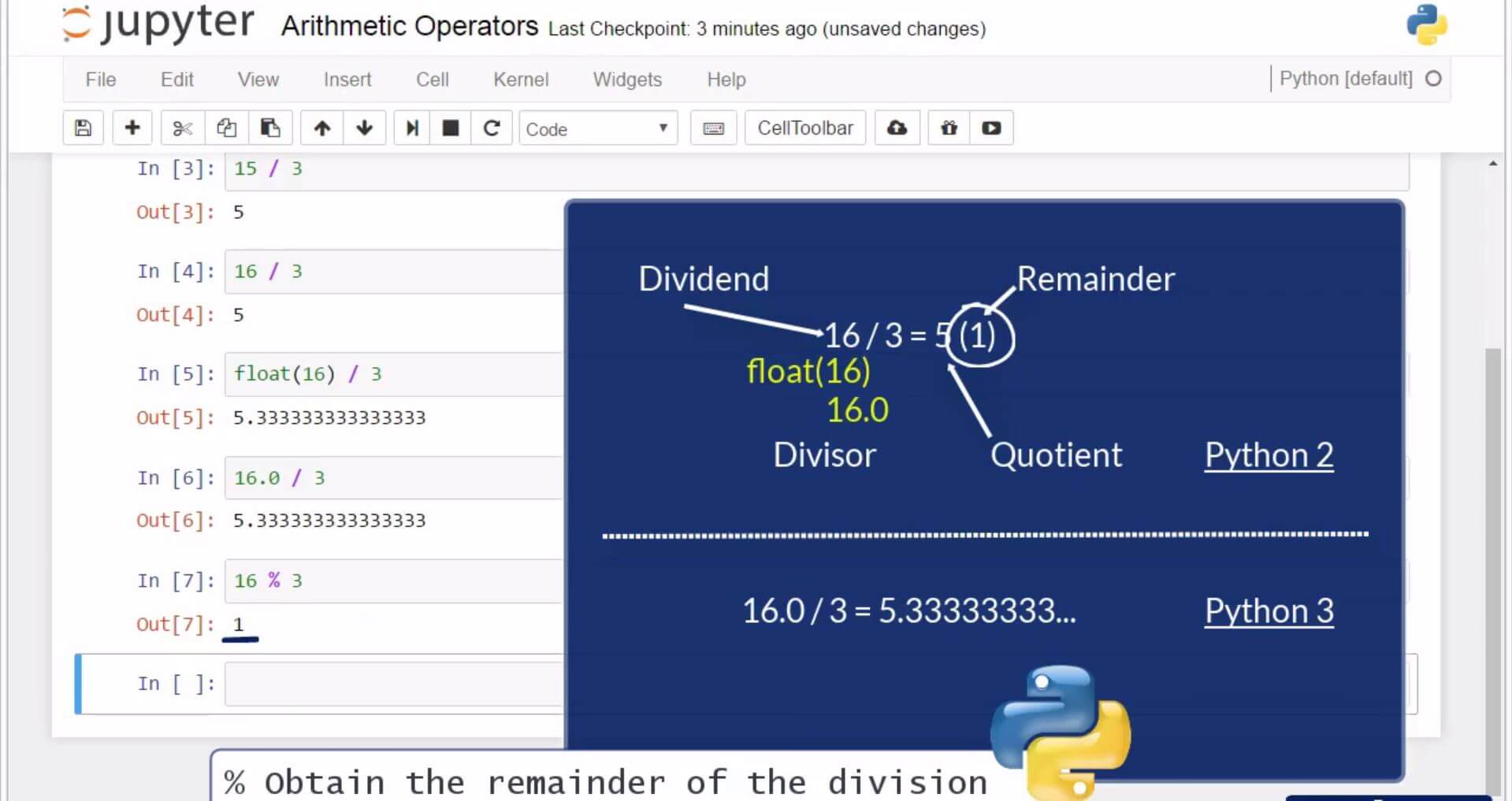Click the cloud upload icon in the toolbar
This screenshot has width=1512, height=801.
click(x=897, y=128)
